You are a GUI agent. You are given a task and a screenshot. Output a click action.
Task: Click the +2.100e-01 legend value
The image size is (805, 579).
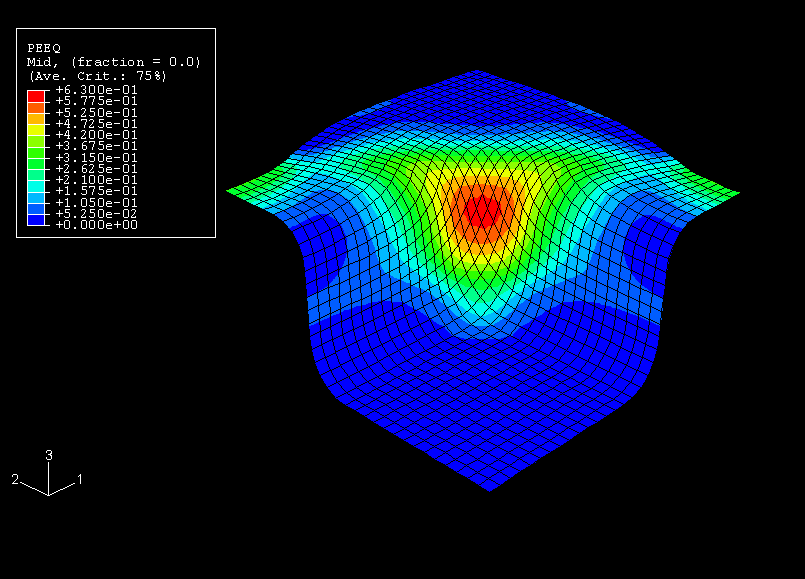[x=97, y=180]
